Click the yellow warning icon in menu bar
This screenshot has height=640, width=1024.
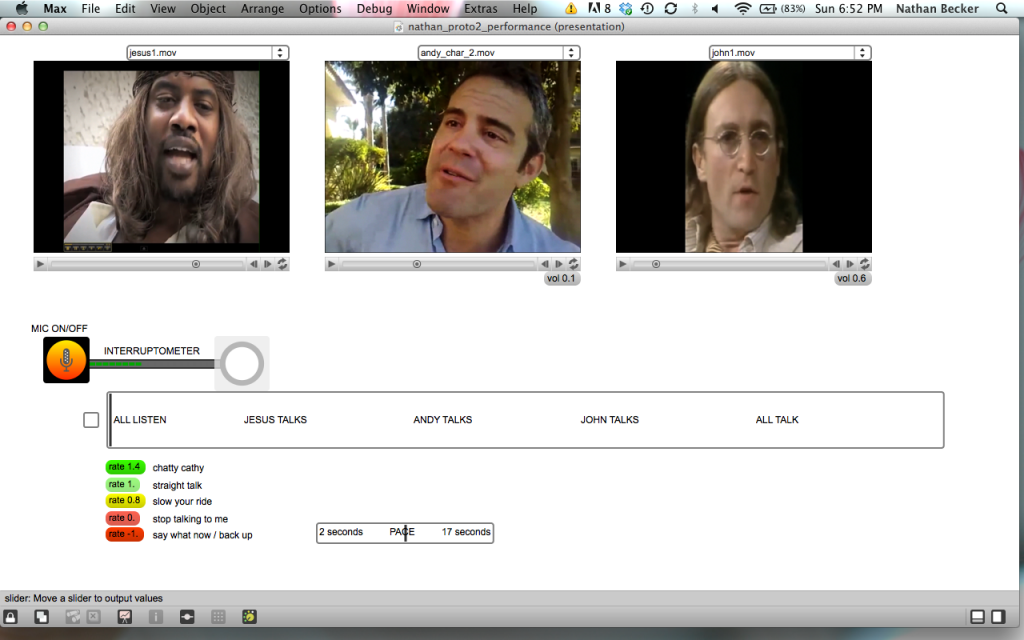(571, 8)
